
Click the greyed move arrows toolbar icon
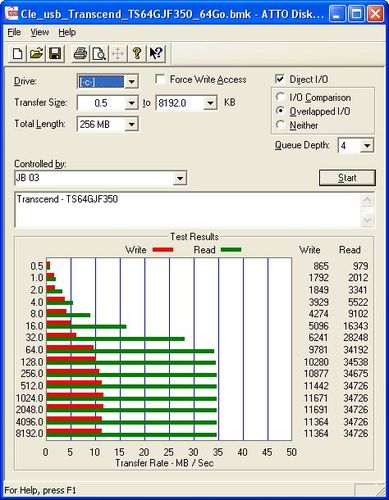(x=118, y=53)
